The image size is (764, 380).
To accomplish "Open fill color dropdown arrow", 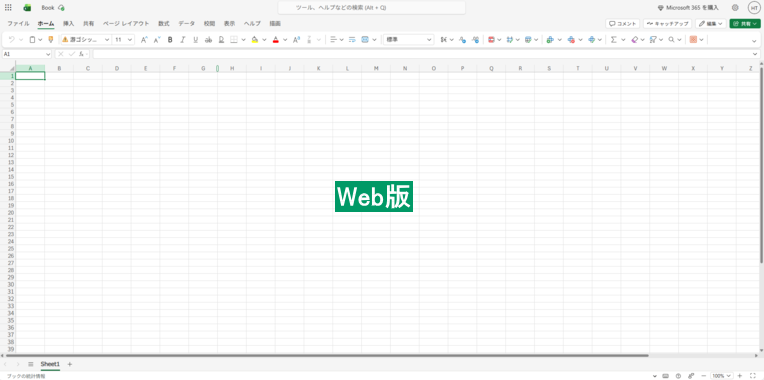I will tap(264, 40).
